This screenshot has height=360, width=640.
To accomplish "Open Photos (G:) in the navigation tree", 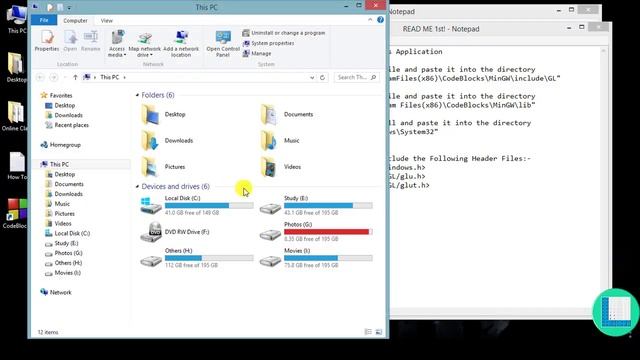I will tap(68, 253).
